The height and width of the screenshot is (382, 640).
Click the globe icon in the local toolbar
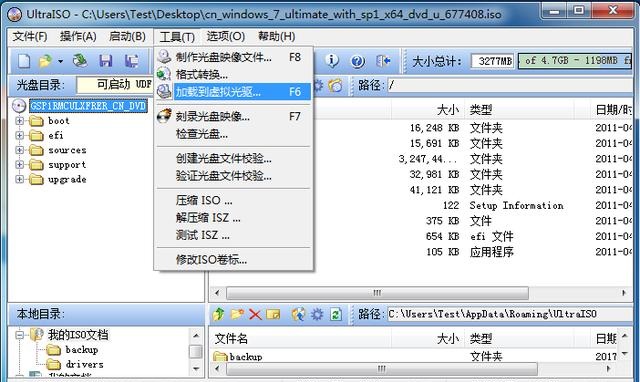[298, 314]
